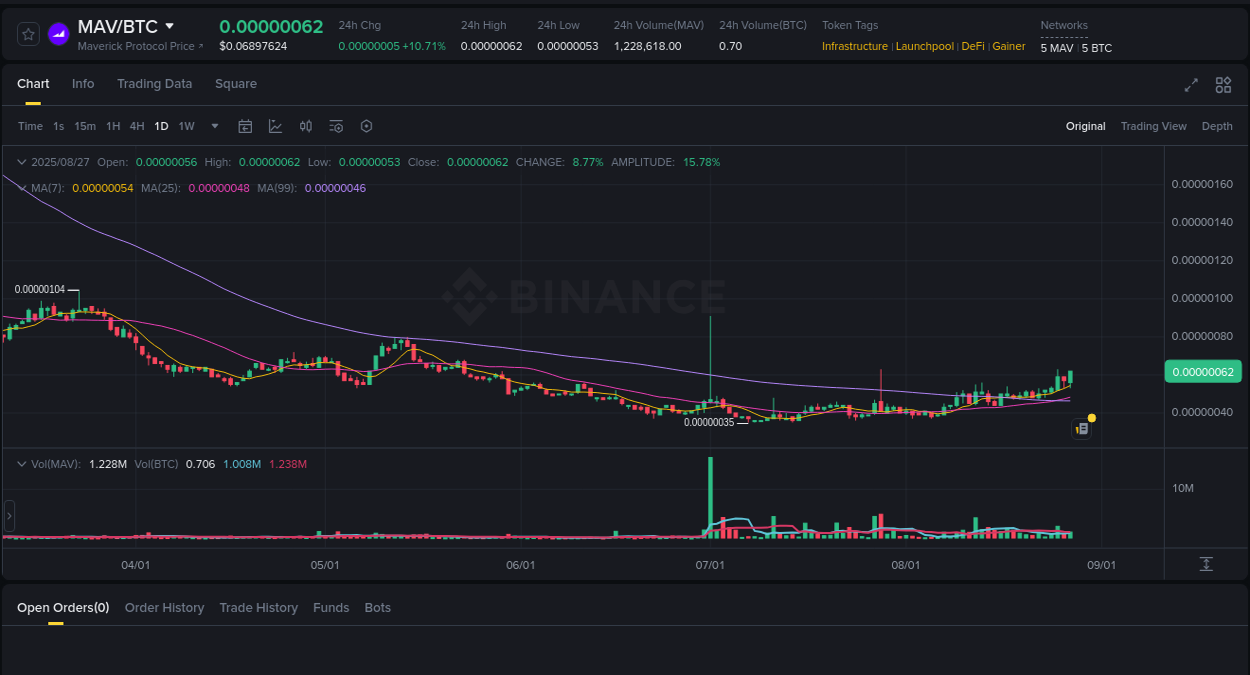Select the 15m chart interval
Image resolution: width=1250 pixels, height=675 pixels.
pos(85,126)
